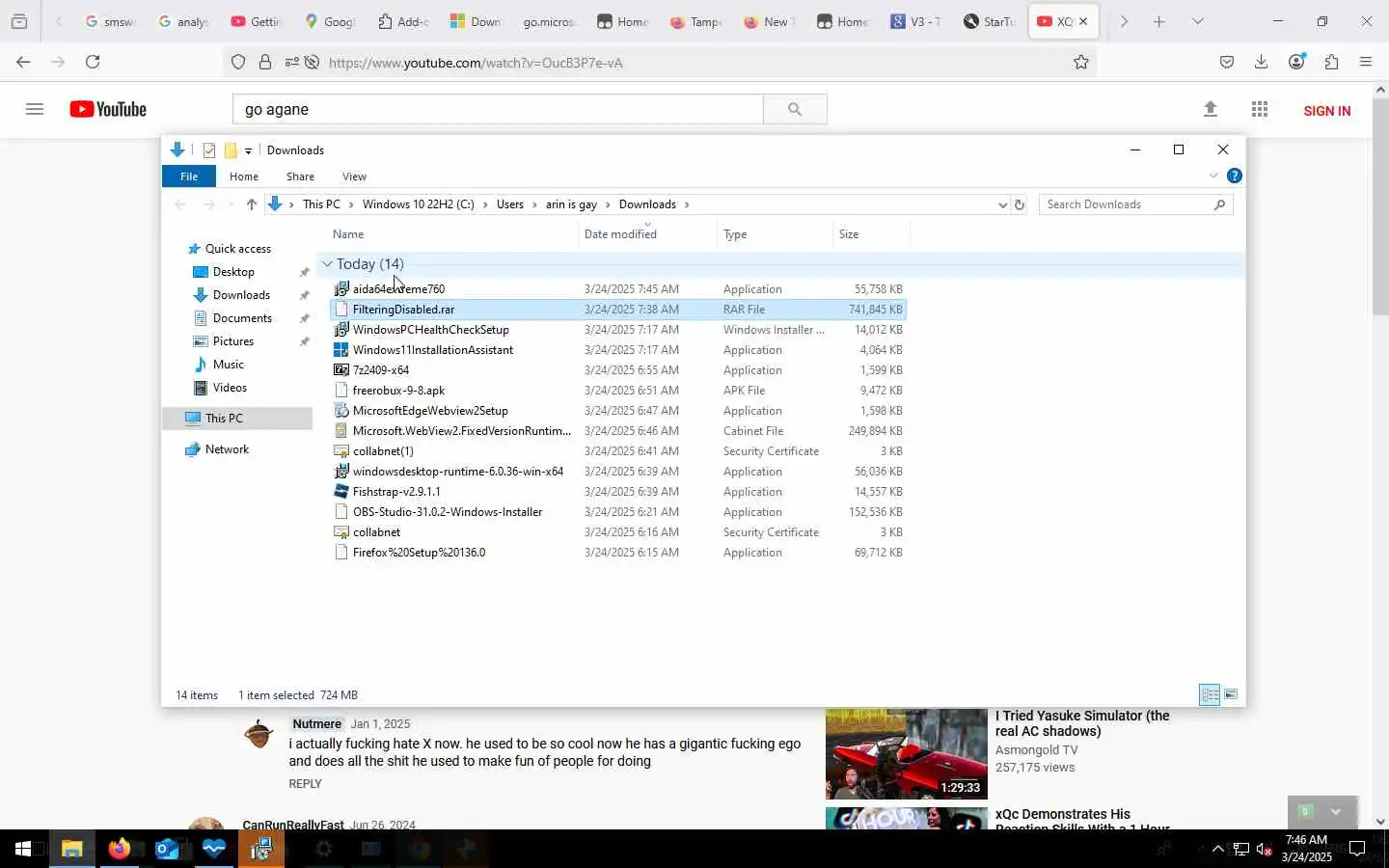The height and width of the screenshot is (868, 1389).
Task: Switch to large icons view layout
Action: click(1231, 695)
